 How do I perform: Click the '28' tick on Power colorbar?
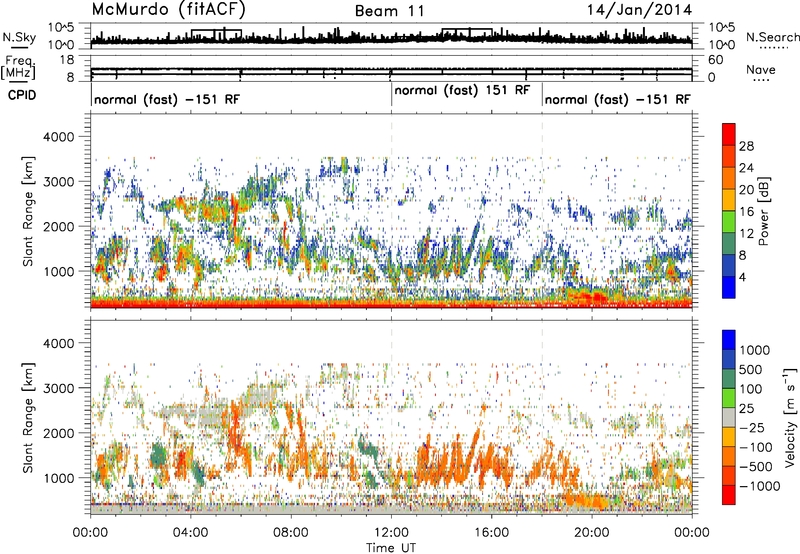tap(746, 146)
